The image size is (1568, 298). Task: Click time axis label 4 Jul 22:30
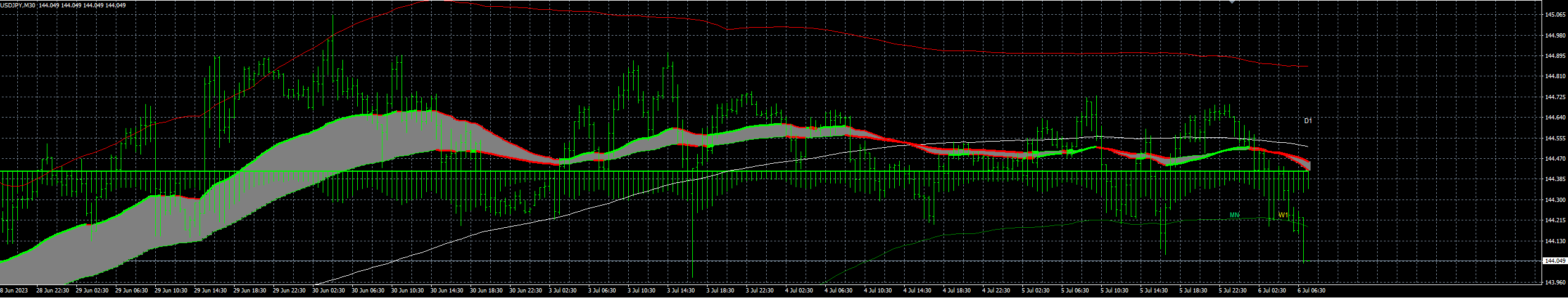click(x=996, y=290)
